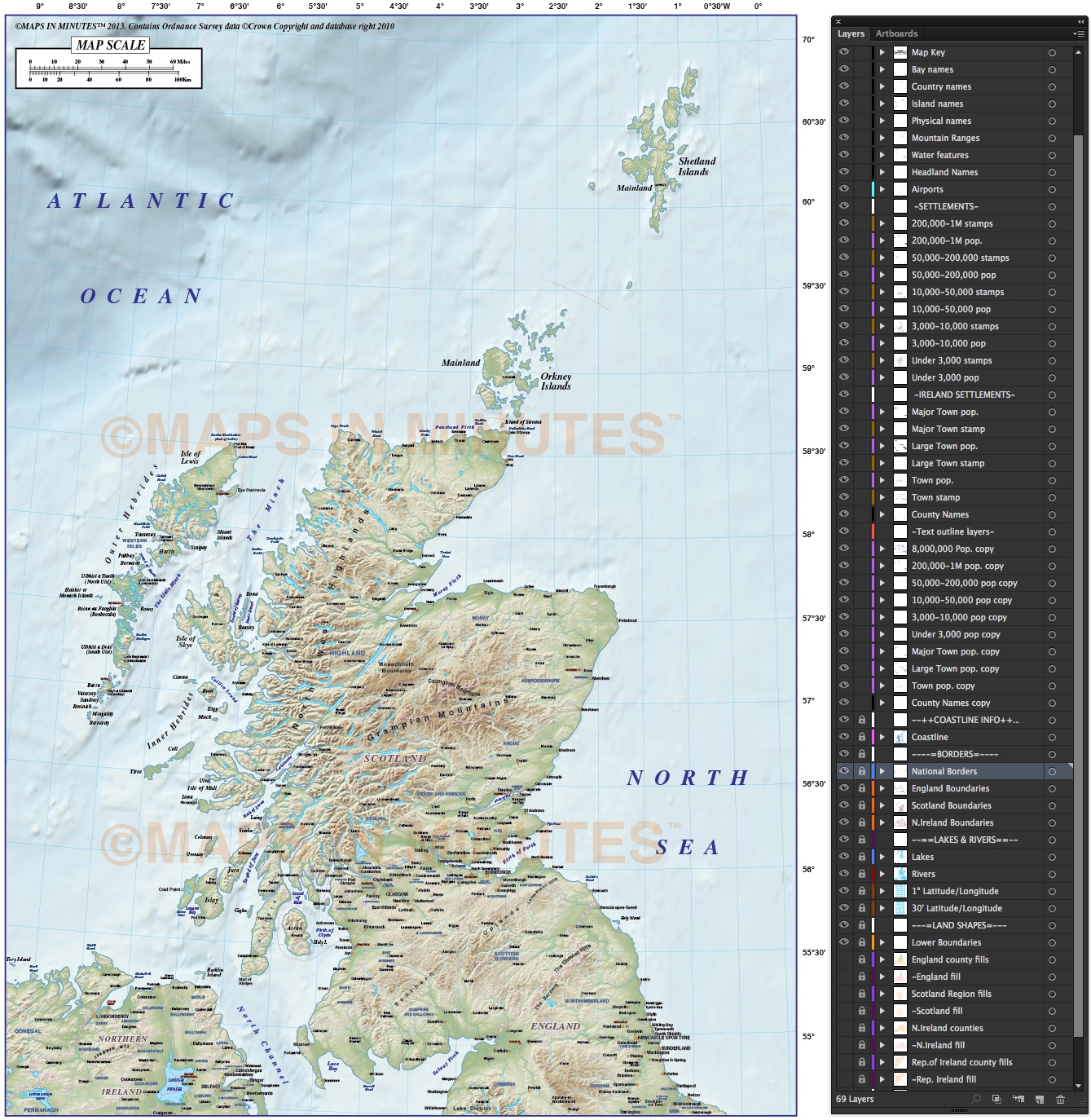
Task: Expand the County Names layer
Action: (x=884, y=514)
